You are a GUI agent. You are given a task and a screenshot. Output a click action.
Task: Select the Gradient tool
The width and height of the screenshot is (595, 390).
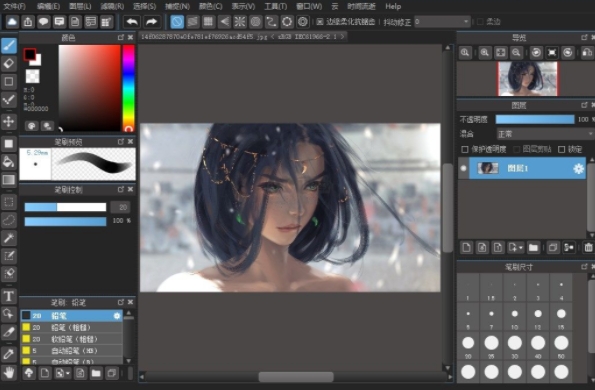click(x=9, y=180)
